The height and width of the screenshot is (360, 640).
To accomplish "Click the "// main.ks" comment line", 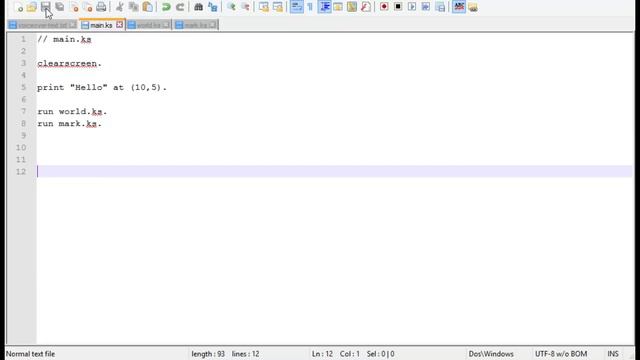I will [64, 39].
